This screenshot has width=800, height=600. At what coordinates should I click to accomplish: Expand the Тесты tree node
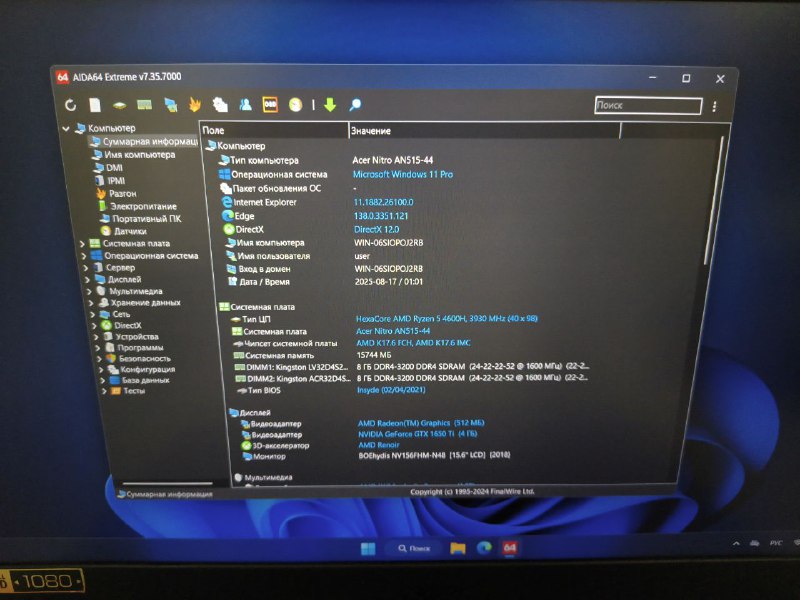[104, 391]
